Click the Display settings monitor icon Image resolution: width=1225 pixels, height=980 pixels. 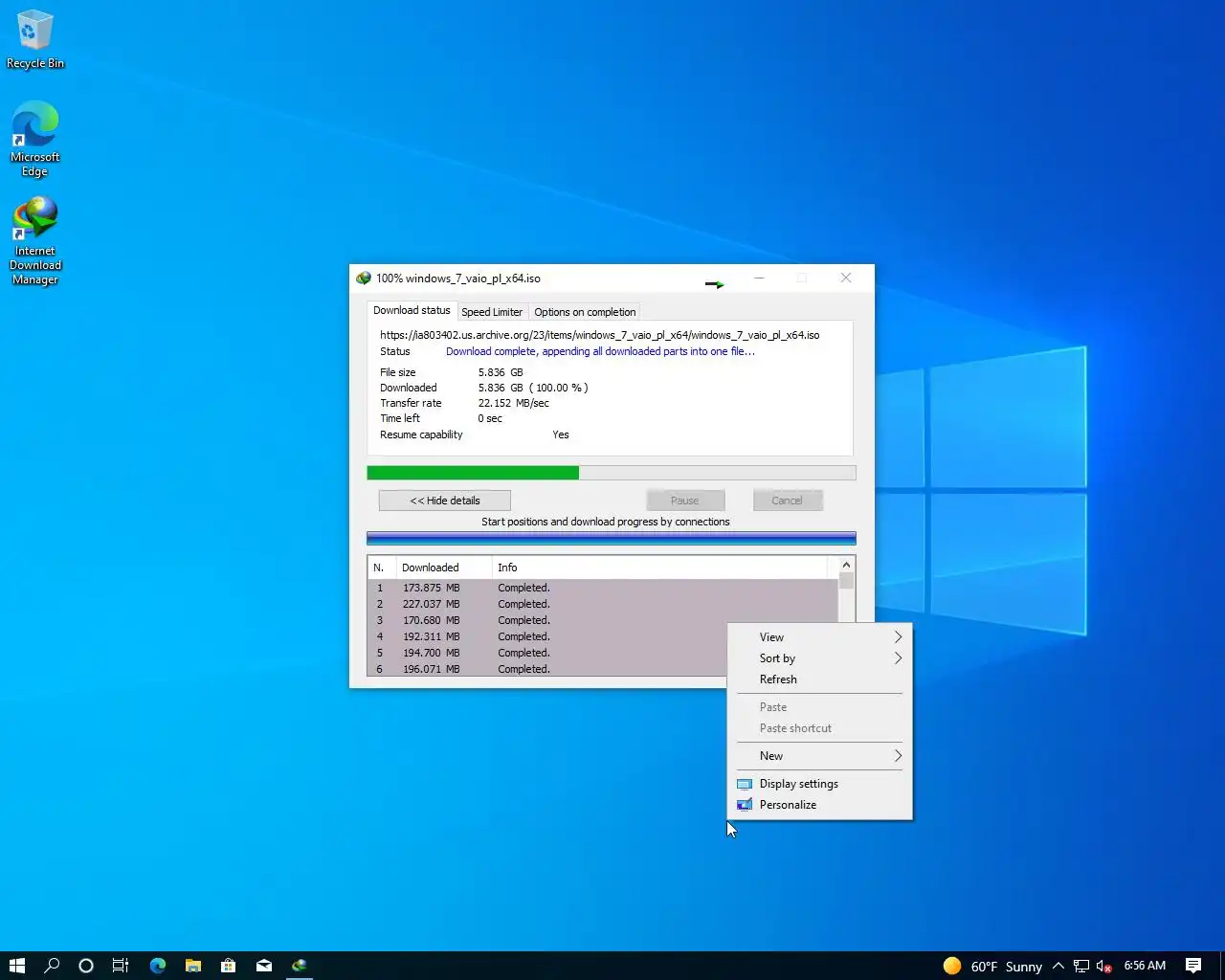[745, 784]
